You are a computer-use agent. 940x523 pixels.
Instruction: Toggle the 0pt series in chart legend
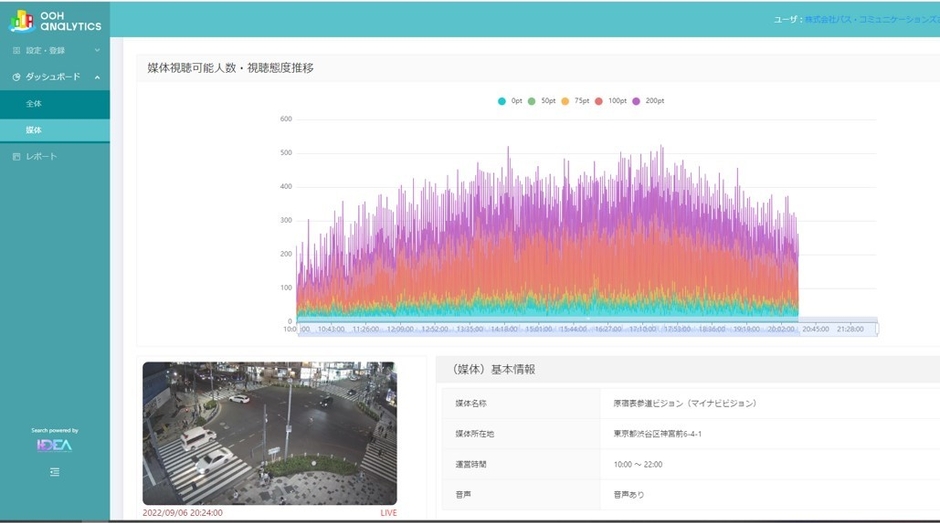point(509,101)
